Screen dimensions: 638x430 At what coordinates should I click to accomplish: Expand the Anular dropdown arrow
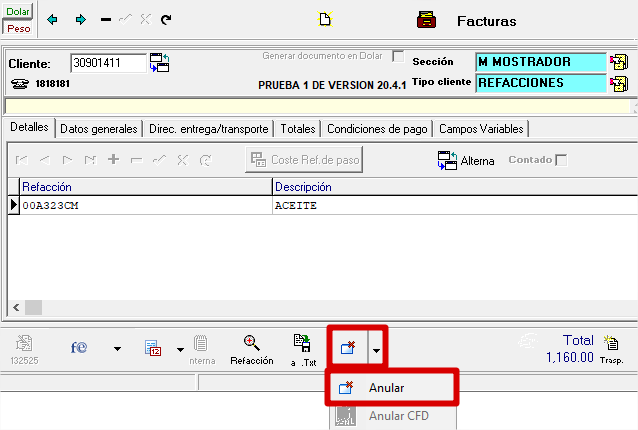pyautogui.click(x=376, y=350)
